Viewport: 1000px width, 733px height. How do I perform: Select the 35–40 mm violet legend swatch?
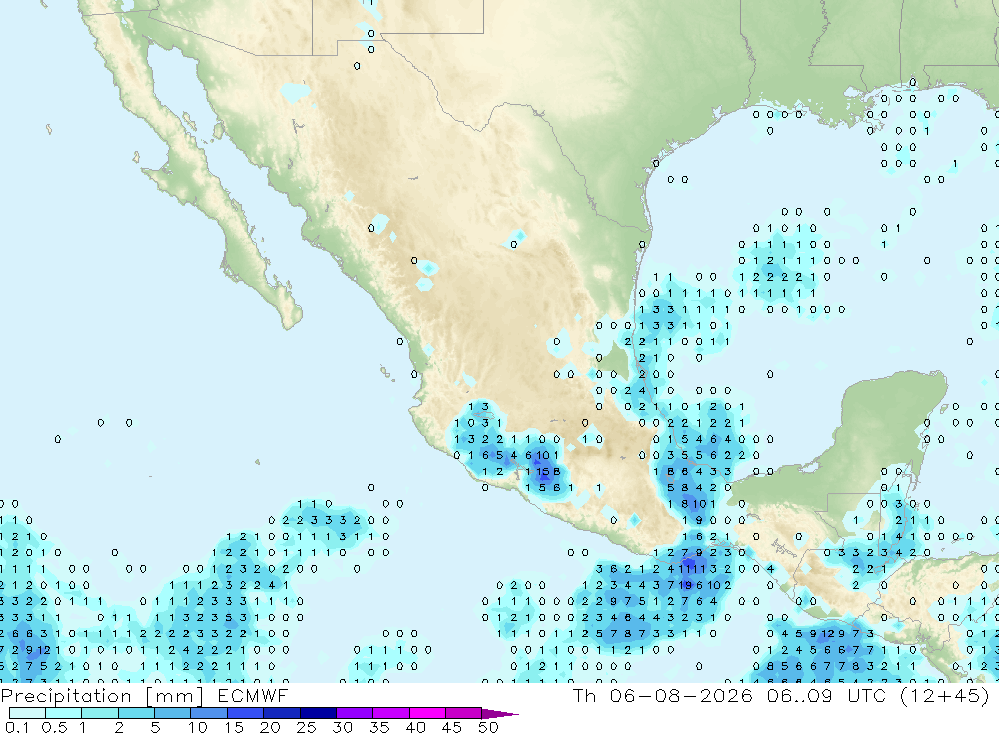[x=391, y=713]
